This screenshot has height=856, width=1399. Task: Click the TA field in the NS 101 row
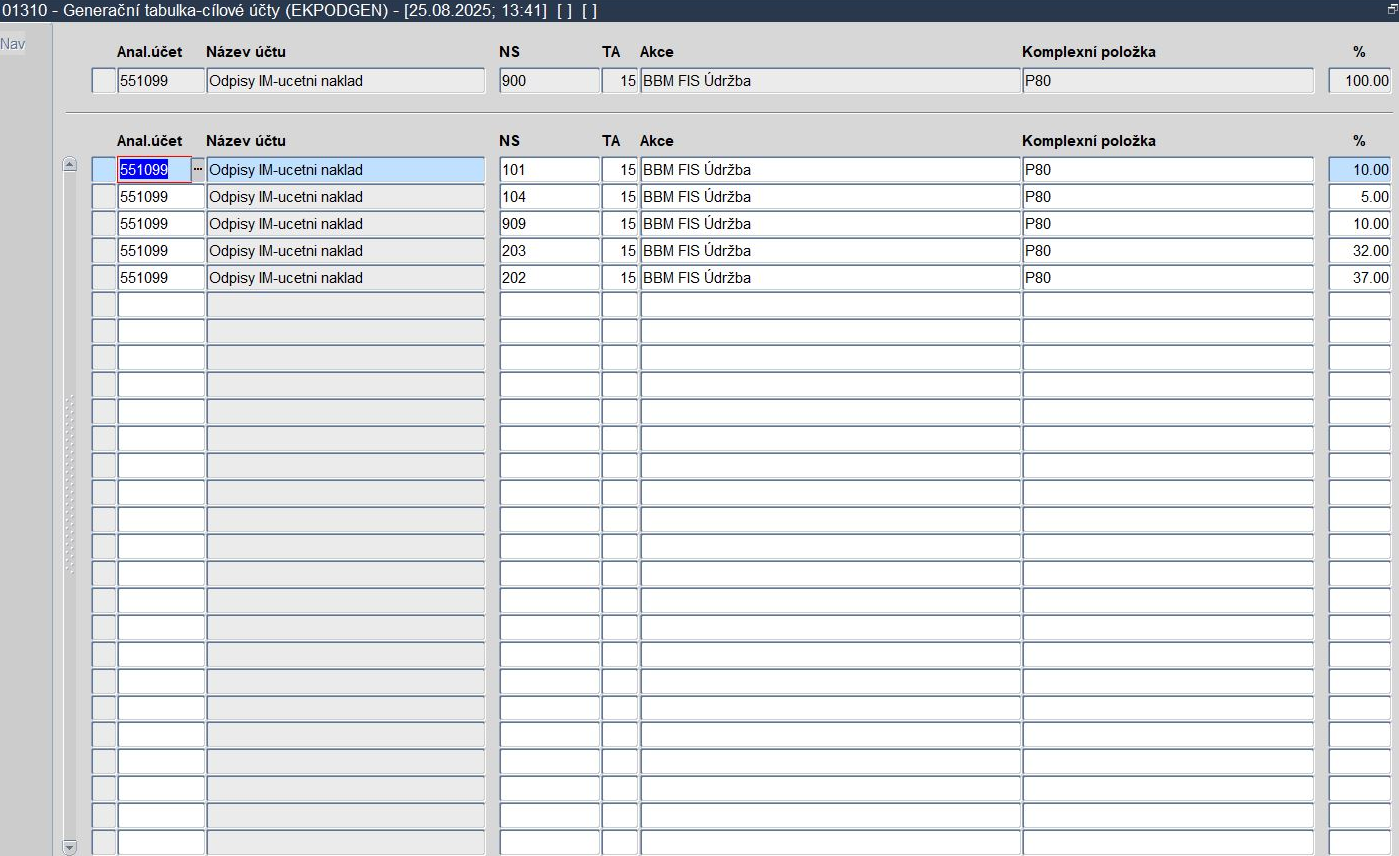pyautogui.click(x=620, y=170)
